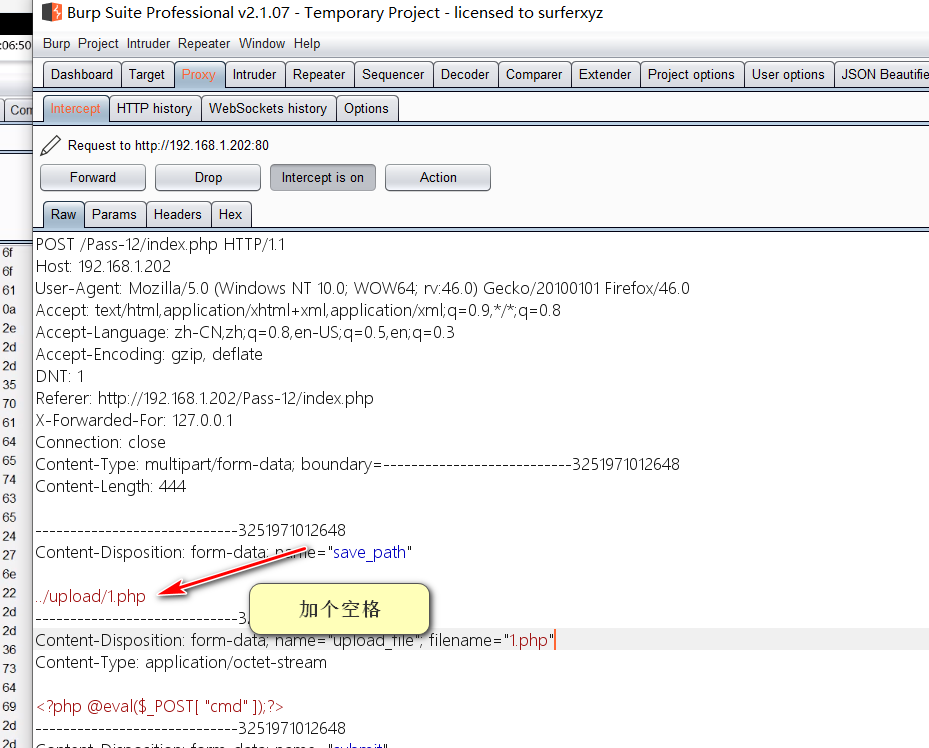The width and height of the screenshot is (929, 748).
Task: Click the Host: 192.168.1.202 header line
Action: tap(103, 267)
